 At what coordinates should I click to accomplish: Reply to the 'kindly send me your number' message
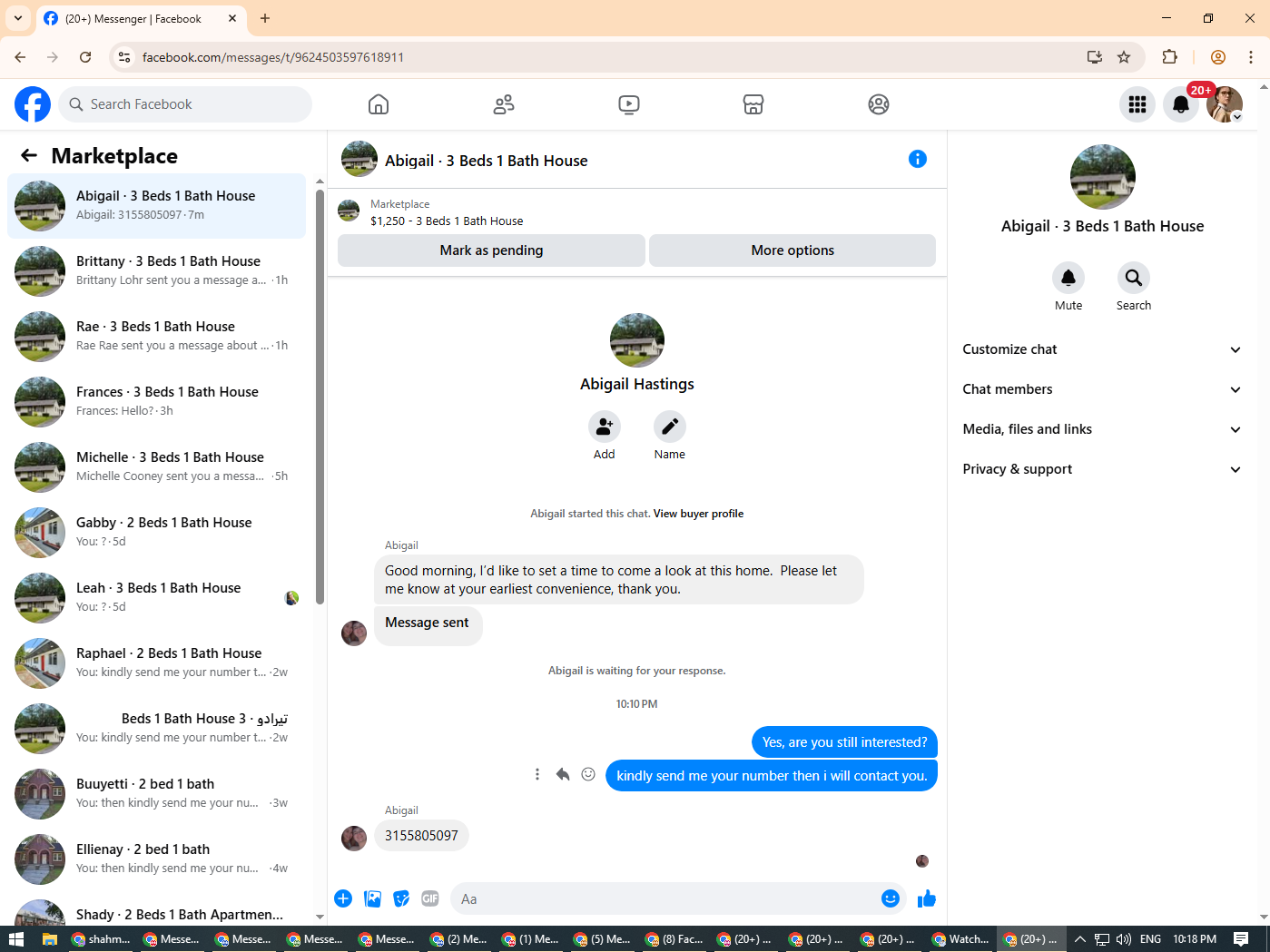[x=563, y=774]
